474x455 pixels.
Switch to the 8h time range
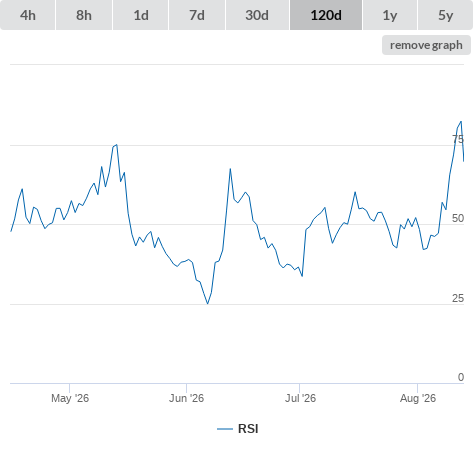(84, 15)
